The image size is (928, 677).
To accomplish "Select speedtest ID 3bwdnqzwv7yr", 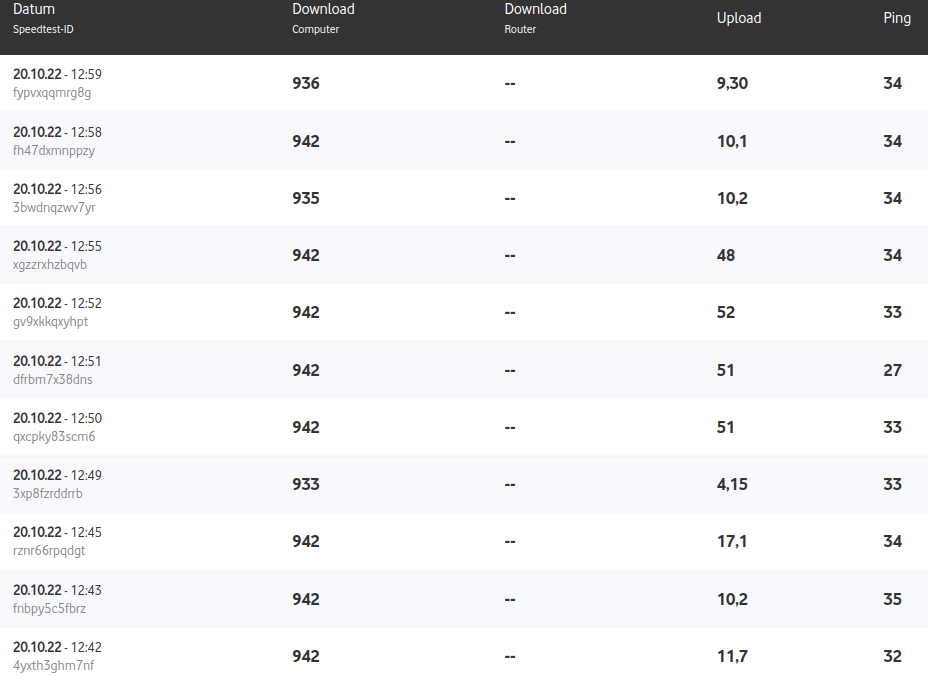I will click(x=54, y=208).
